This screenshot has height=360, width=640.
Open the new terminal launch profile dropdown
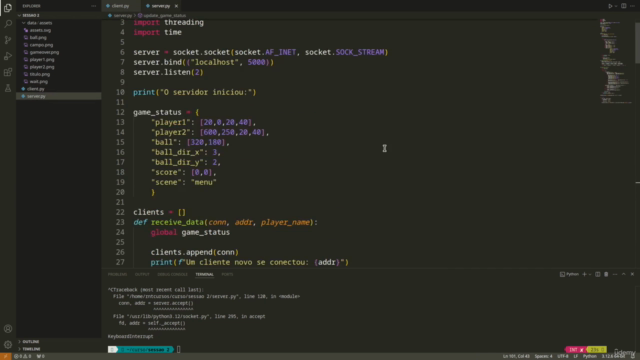590,274
